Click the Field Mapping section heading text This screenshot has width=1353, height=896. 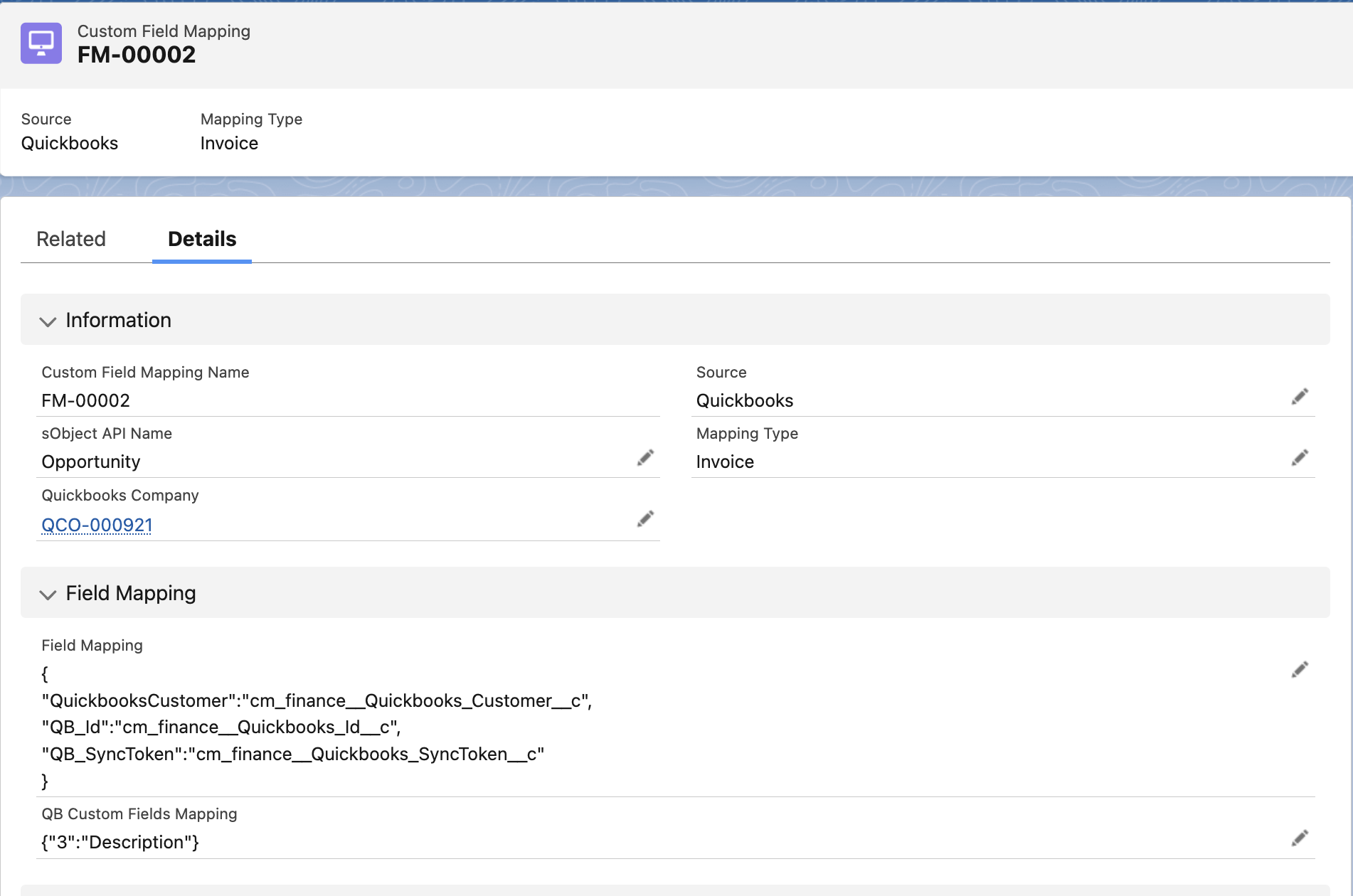pos(131,593)
